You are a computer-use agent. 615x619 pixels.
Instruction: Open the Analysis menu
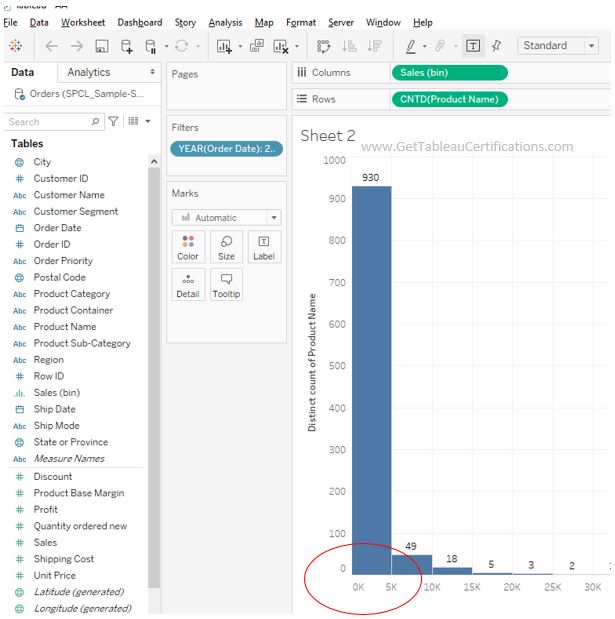(x=225, y=23)
